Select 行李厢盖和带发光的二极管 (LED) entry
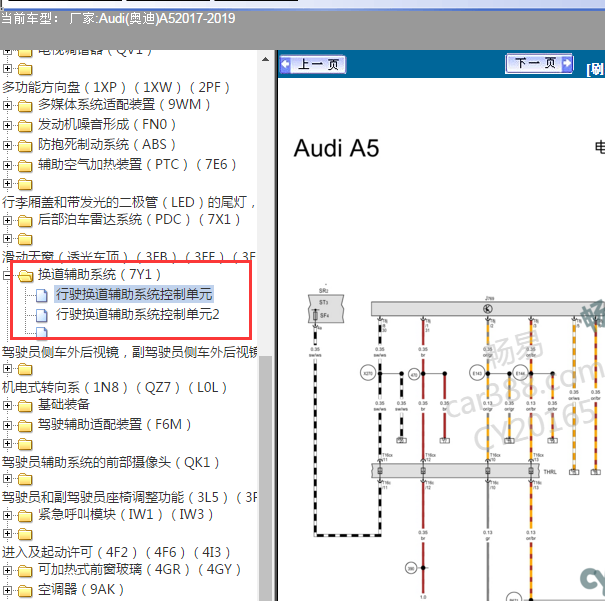The width and height of the screenshot is (605, 601). [x=129, y=202]
